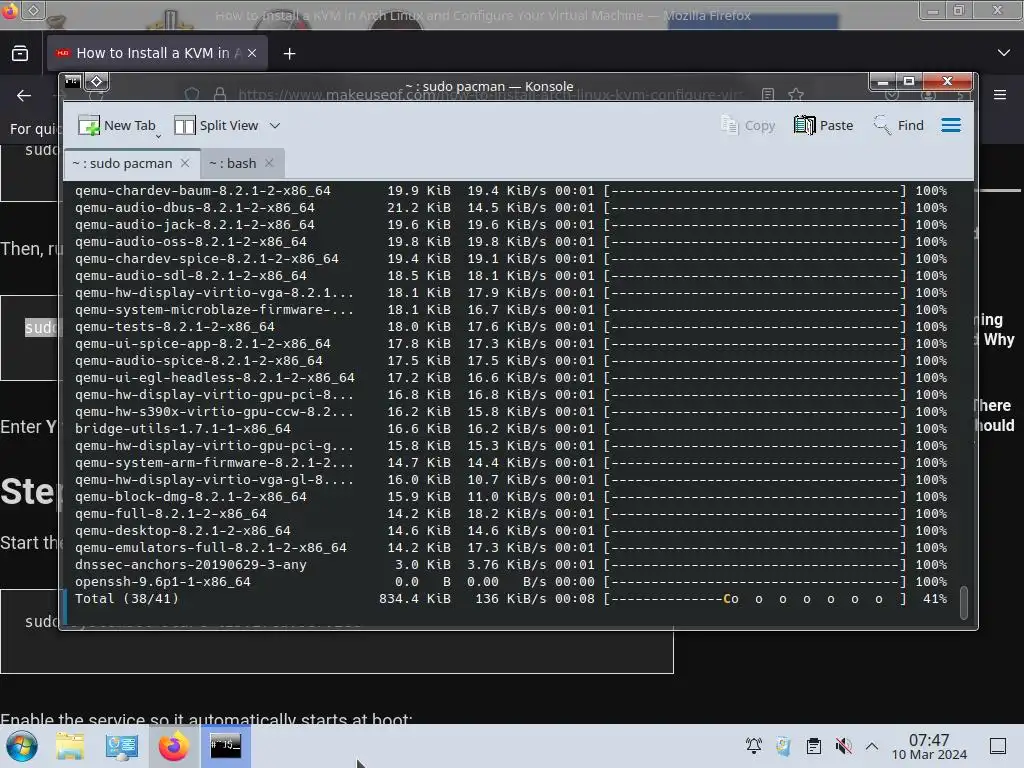
Task: Open a New Tab in Konsole
Action: coord(116,125)
